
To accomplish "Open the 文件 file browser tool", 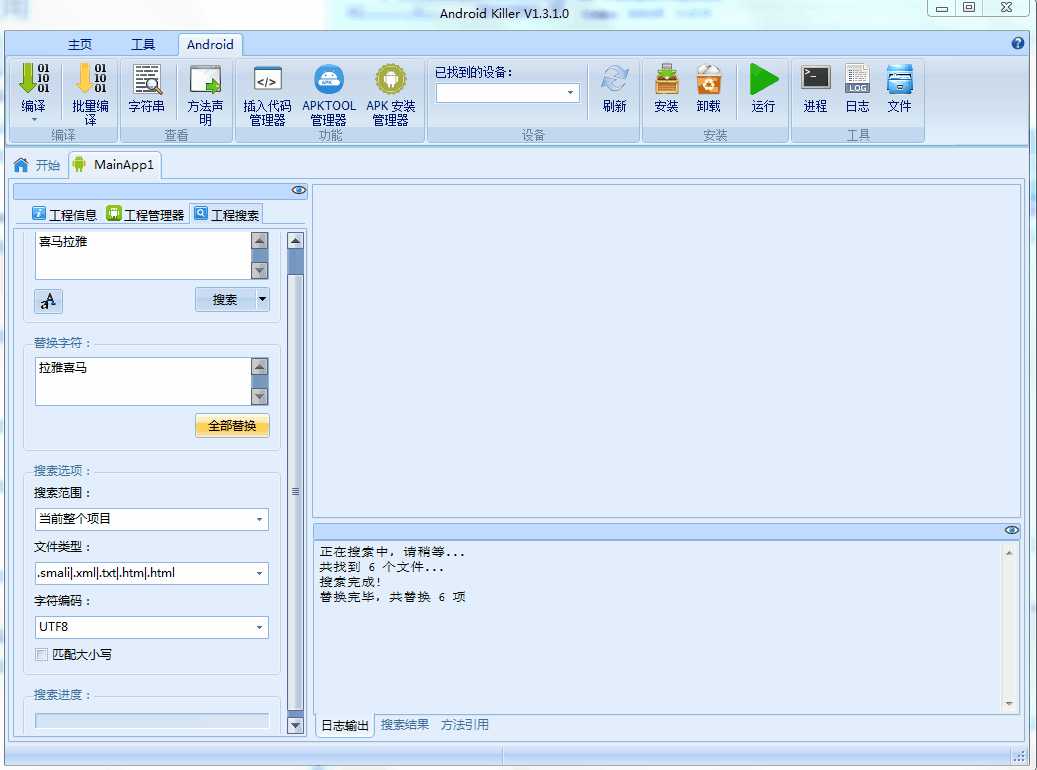I will (899, 88).
